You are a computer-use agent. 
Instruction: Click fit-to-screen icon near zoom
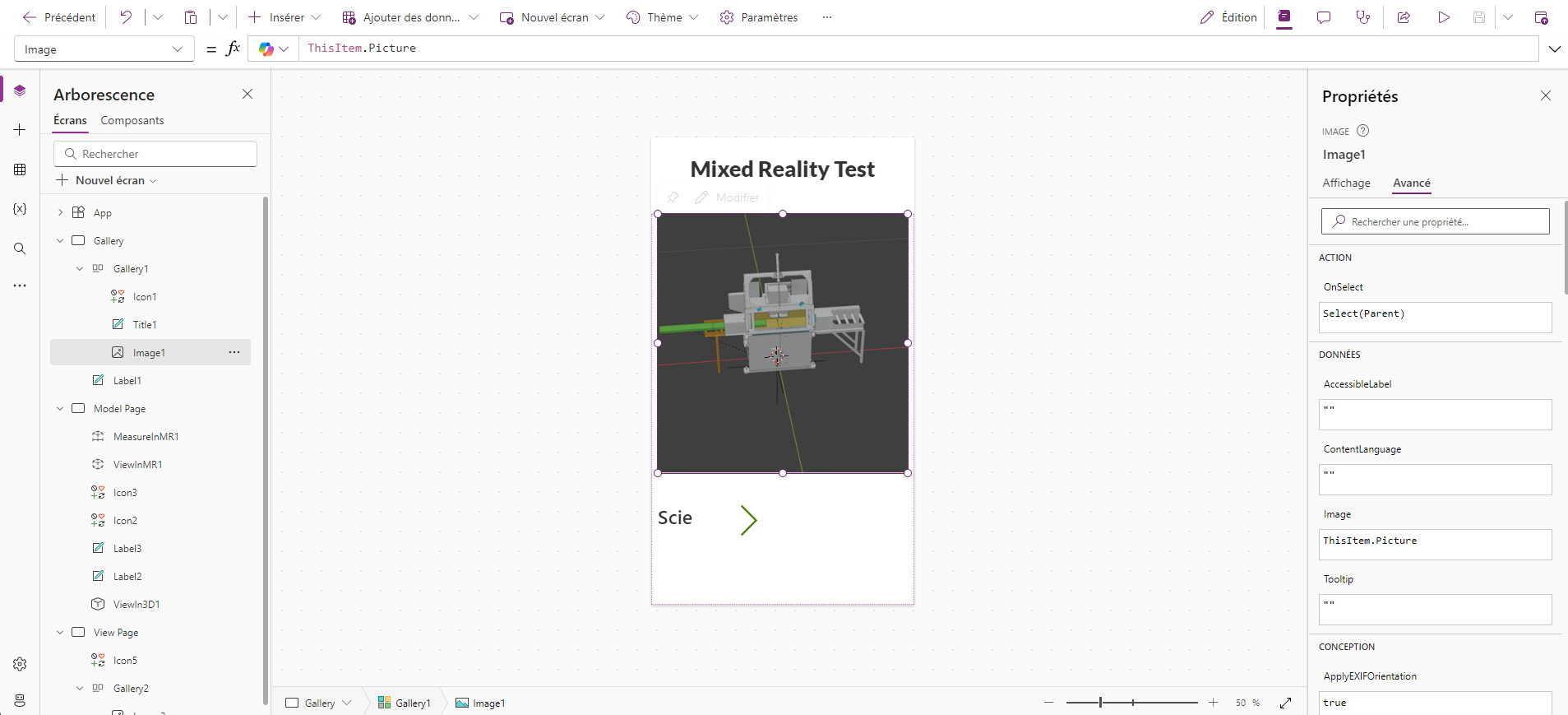(1286, 703)
